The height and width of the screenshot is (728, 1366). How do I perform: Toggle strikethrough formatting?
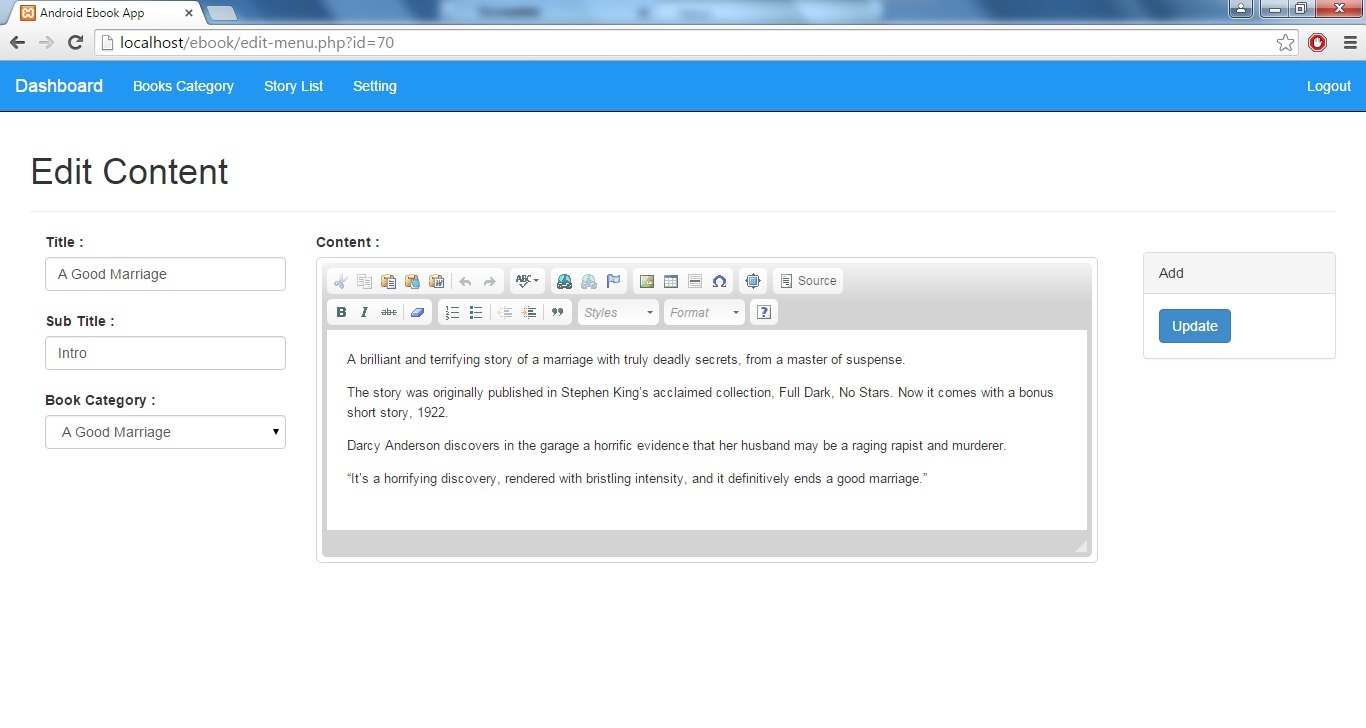pos(389,312)
